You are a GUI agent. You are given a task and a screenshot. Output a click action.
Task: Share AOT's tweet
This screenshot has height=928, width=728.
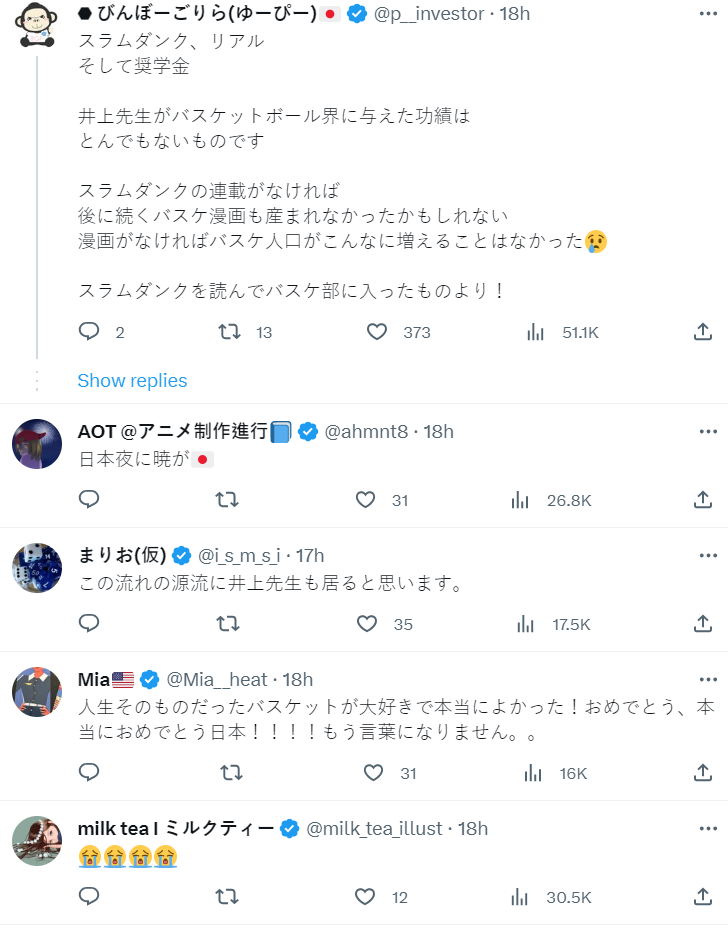click(703, 499)
